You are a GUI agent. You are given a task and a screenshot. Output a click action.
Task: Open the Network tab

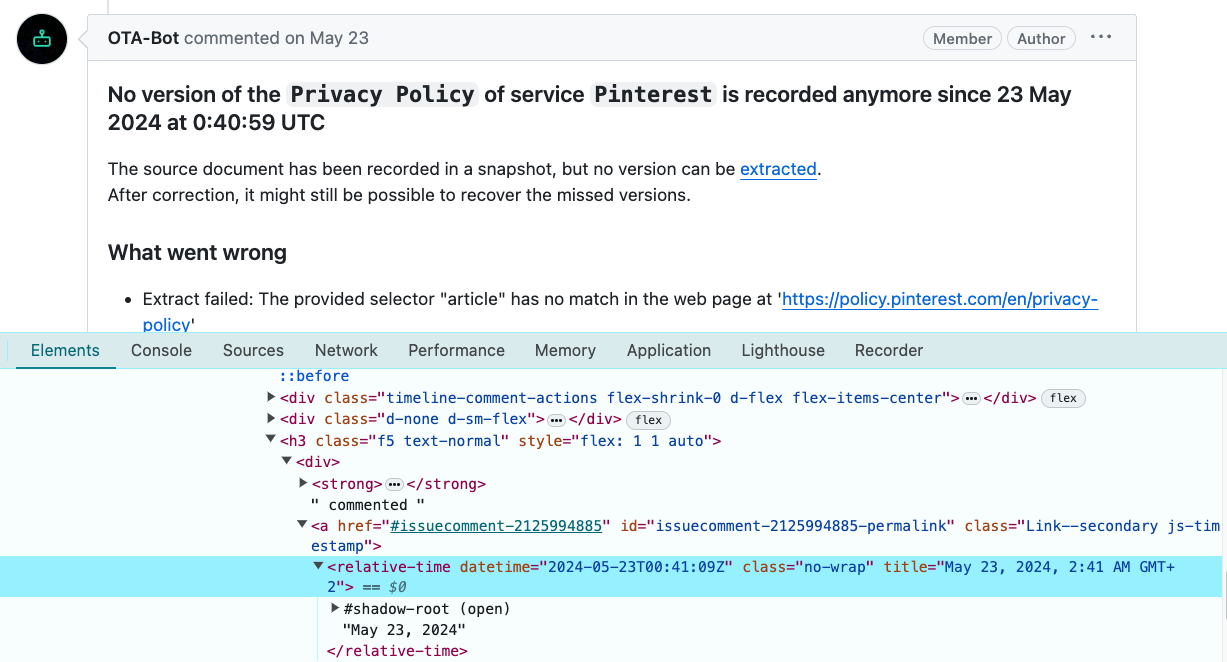tap(346, 350)
